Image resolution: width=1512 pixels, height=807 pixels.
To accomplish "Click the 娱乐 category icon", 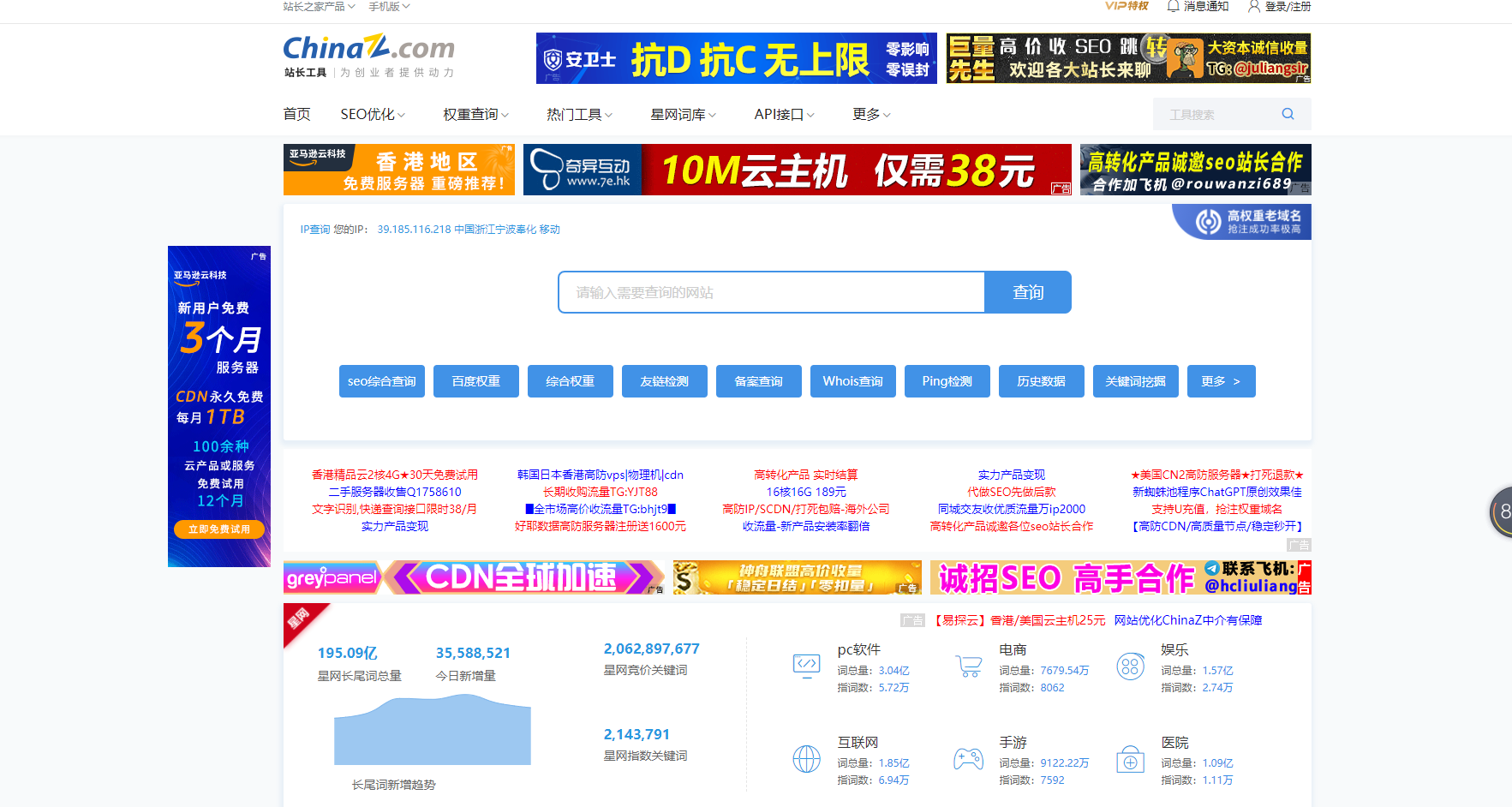I will [x=1130, y=666].
